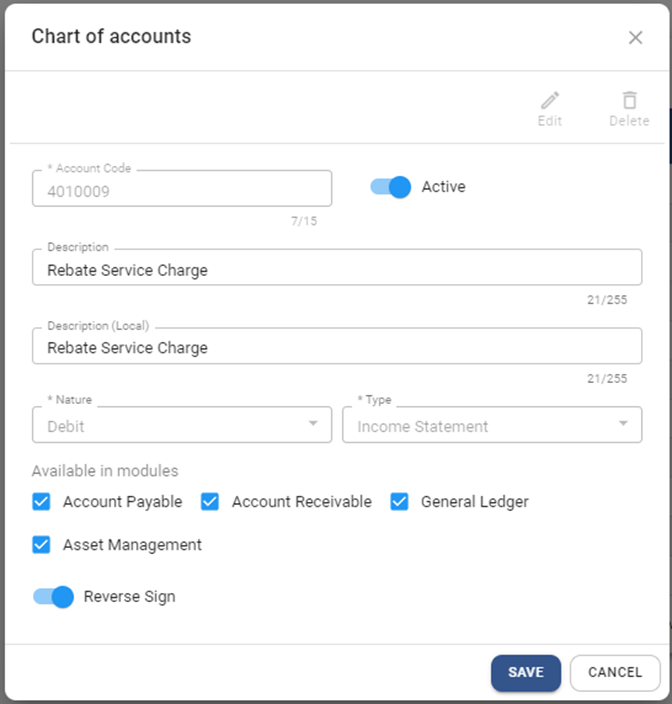Viewport: 672px width, 704px height.
Task: Click the Delete trash can icon
Action: pyautogui.click(x=629, y=101)
